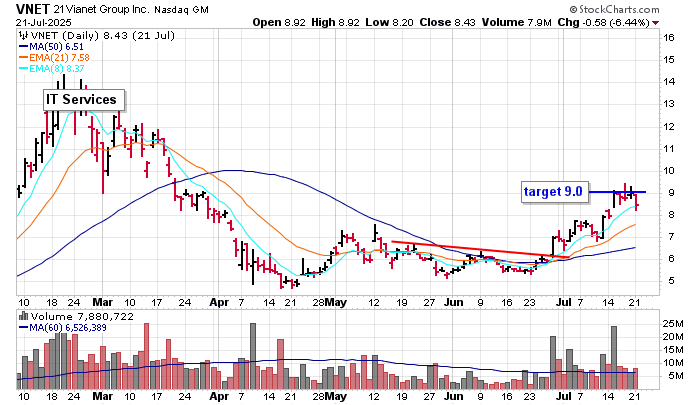Click the 'Close 8.43' value
Screen dimensions: 700x405
coord(447,22)
